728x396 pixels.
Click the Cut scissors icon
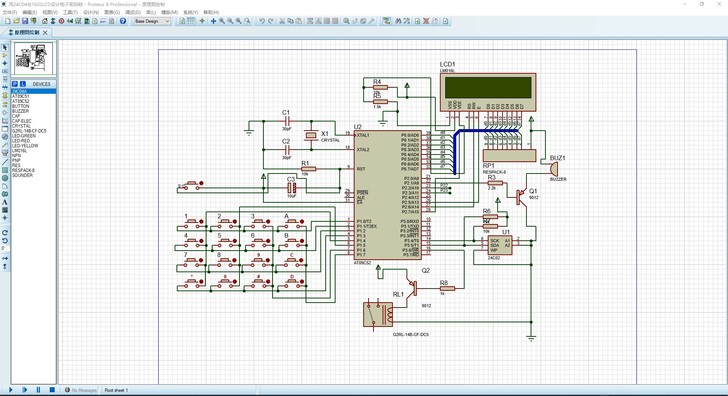(x=282, y=21)
